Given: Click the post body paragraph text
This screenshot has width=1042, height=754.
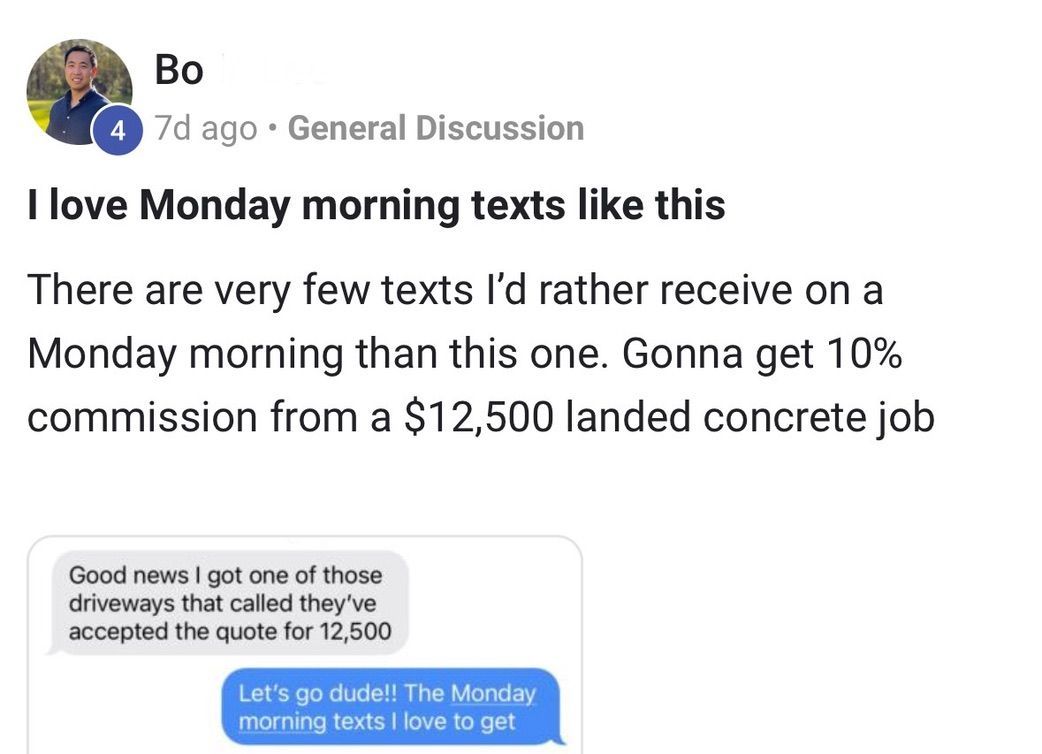Looking at the screenshot, I should click(x=480, y=354).
